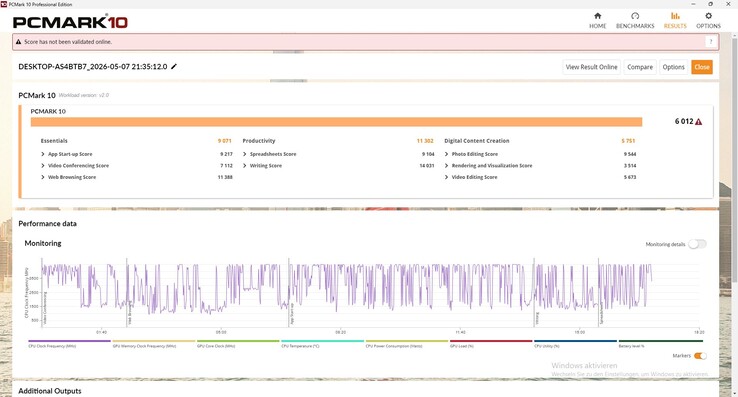Click the Video Conferencing chart marker
Image resolution: width=738 pixels, height=397 pixels.
(45, 308)
